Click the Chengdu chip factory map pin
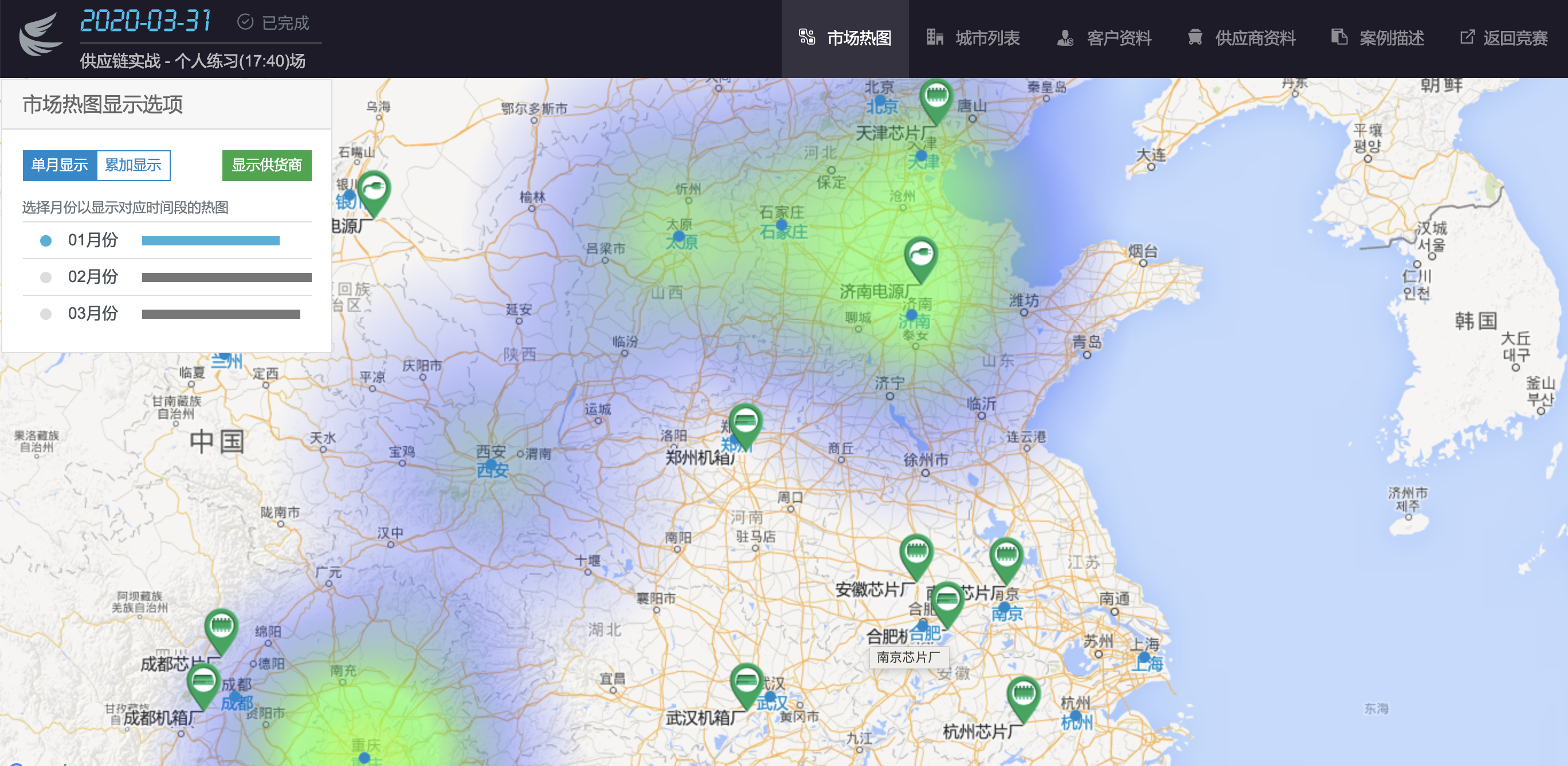This screenshot has width=1568, height=766. (221, 628)
